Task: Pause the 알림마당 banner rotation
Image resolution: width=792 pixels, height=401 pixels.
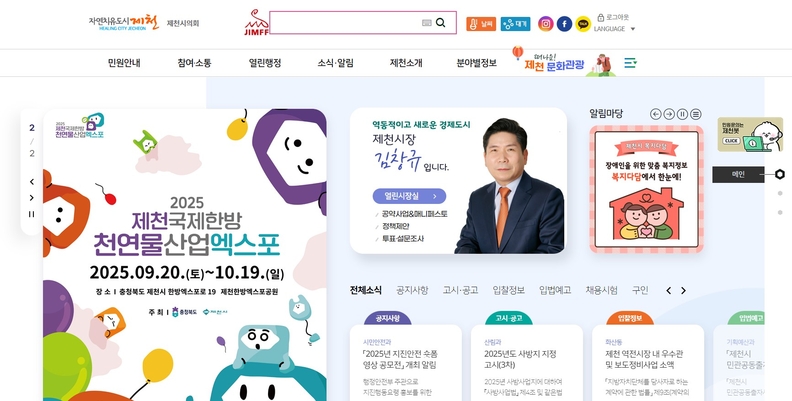Action: tap(682, 114)
